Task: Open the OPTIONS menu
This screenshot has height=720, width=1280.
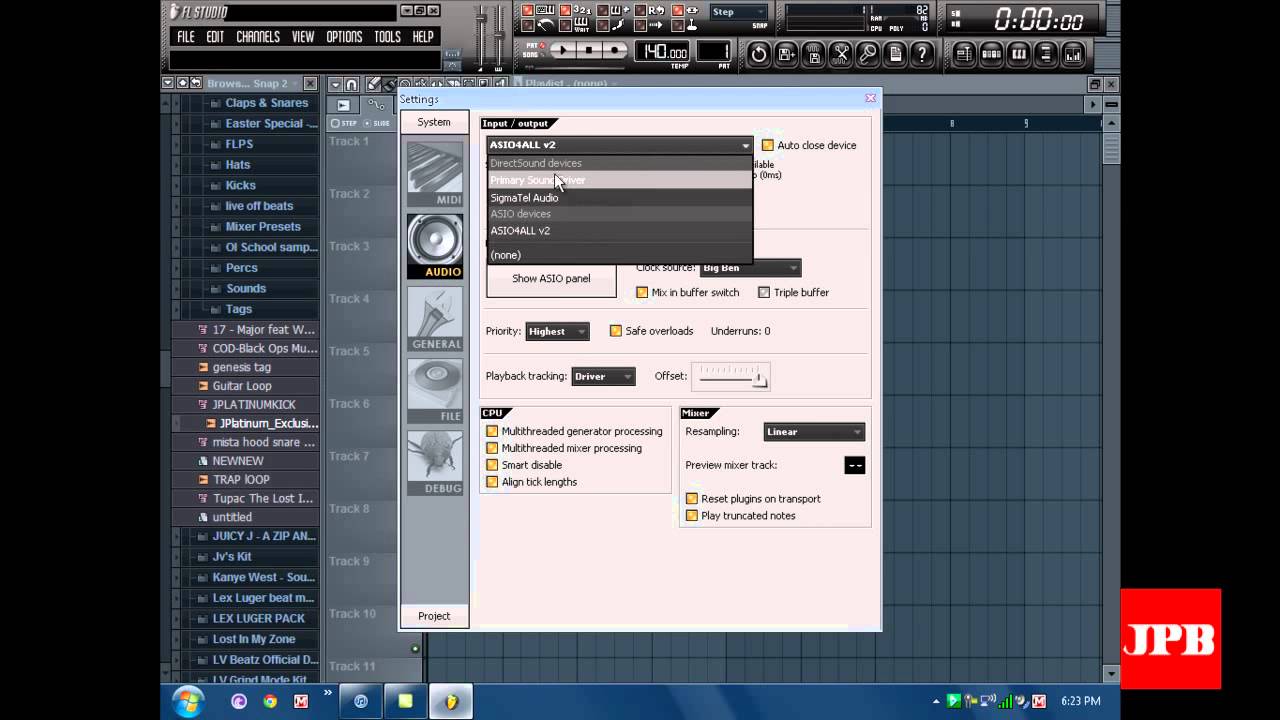Action: (344, 37)
